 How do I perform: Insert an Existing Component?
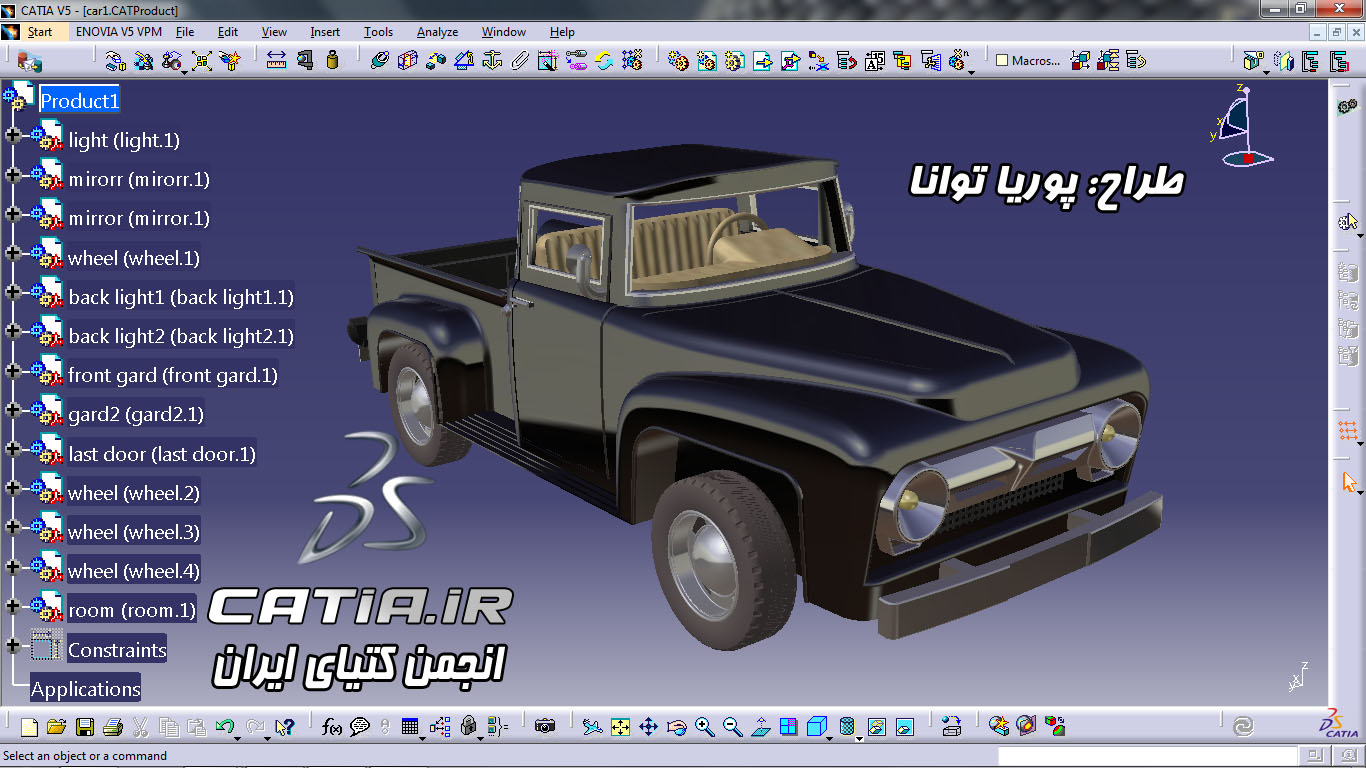pos(763,61)
